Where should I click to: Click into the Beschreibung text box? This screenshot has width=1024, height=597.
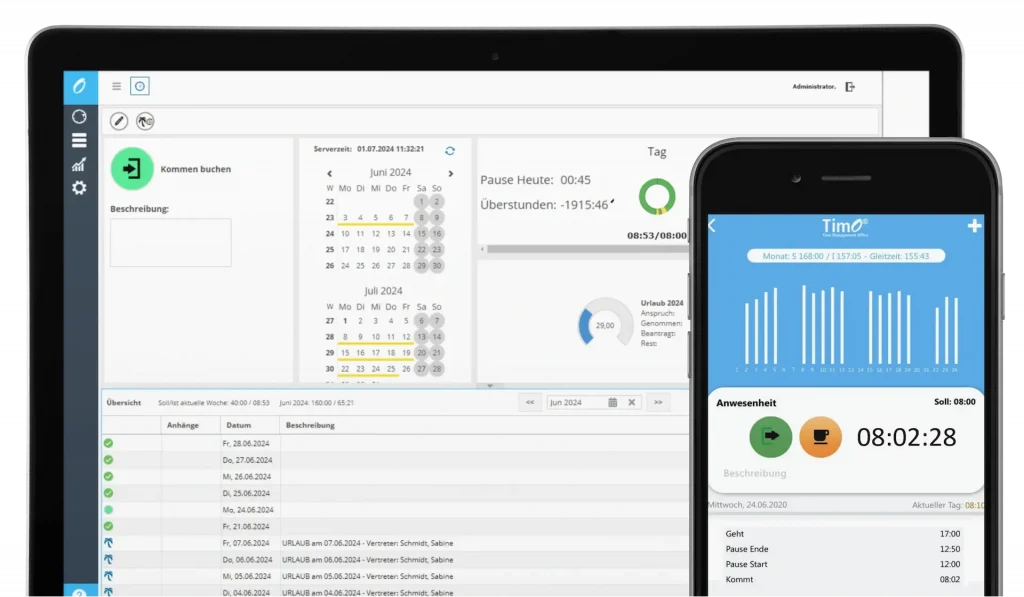[170, 242]
